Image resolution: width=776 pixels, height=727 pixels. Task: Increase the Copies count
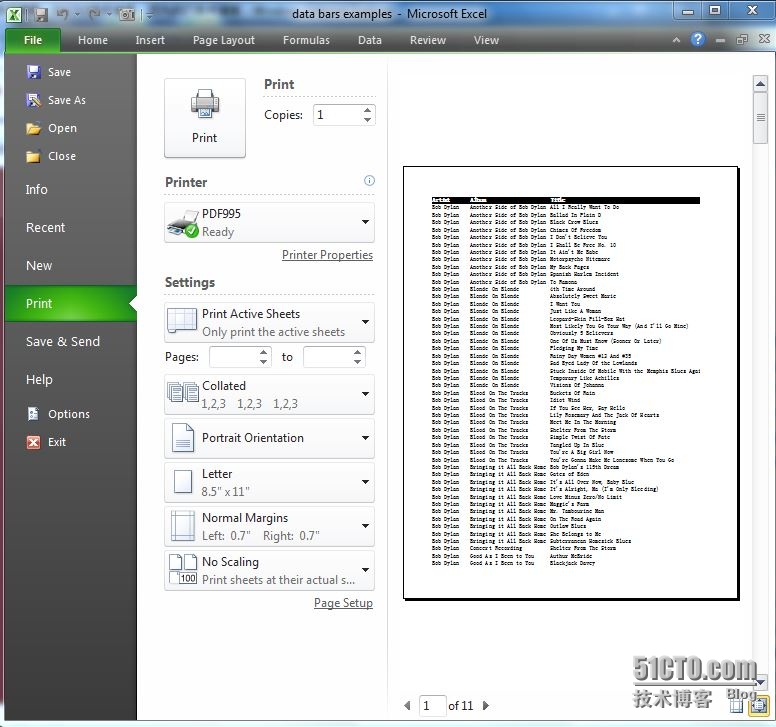(x=367, y=110)
